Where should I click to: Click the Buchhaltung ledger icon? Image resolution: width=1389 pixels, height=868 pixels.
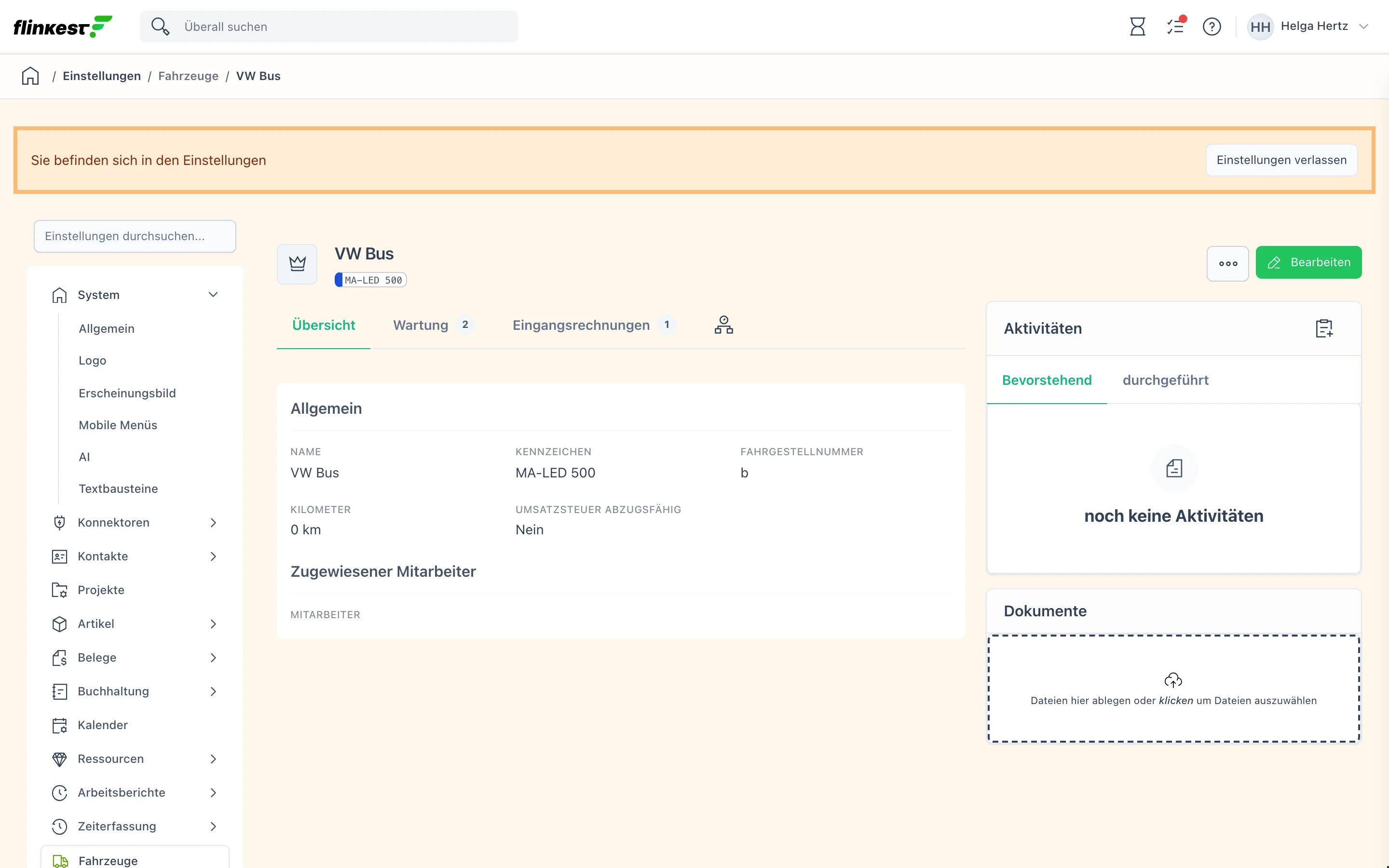(x=60, y=692)
